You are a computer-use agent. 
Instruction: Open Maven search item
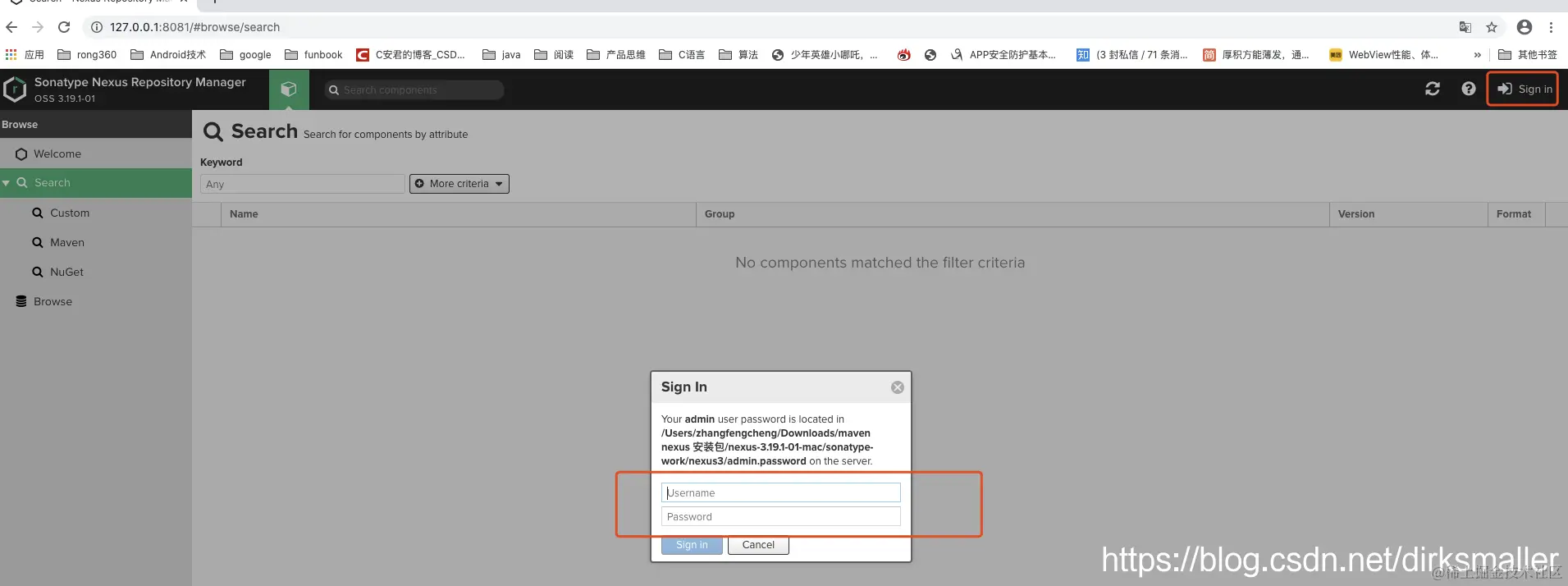[96, 242]
